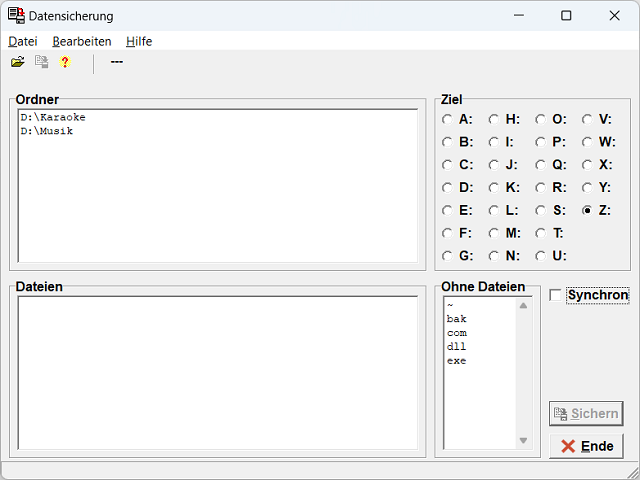
Task: Choose drive D: as backup target
Action: click(x=447, y=187)
